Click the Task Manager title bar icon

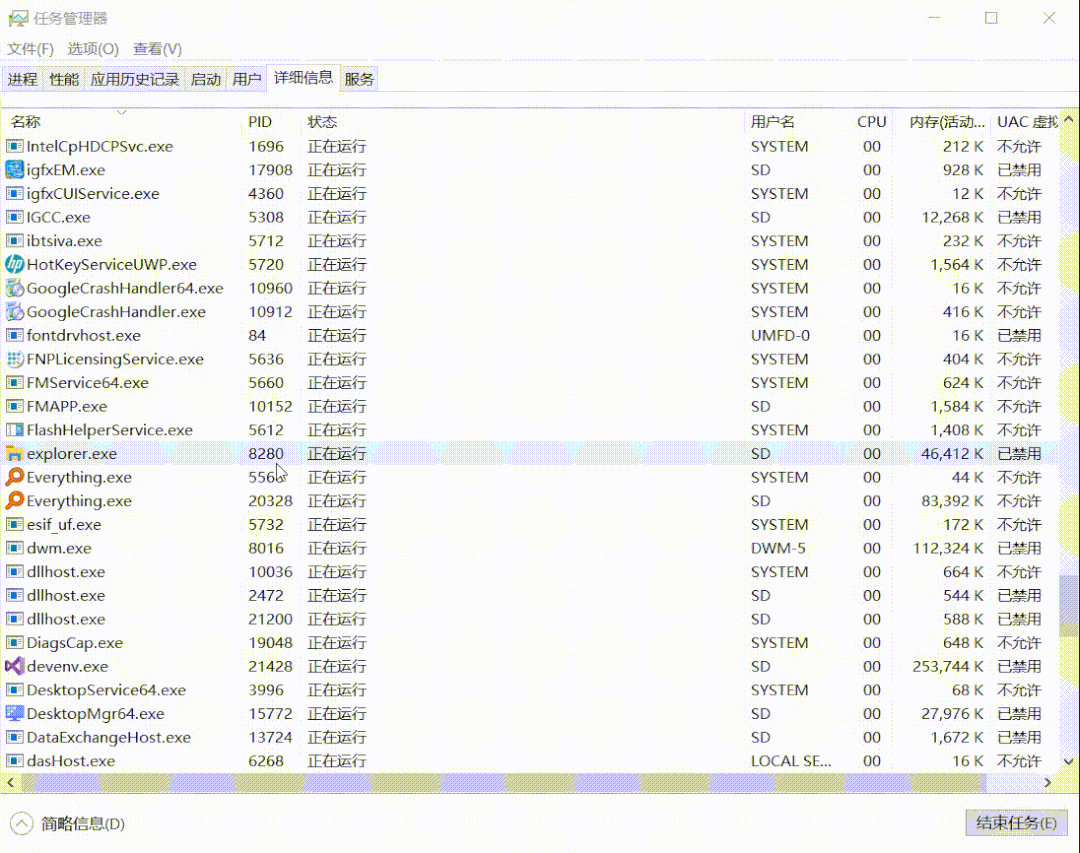point(19,18)
